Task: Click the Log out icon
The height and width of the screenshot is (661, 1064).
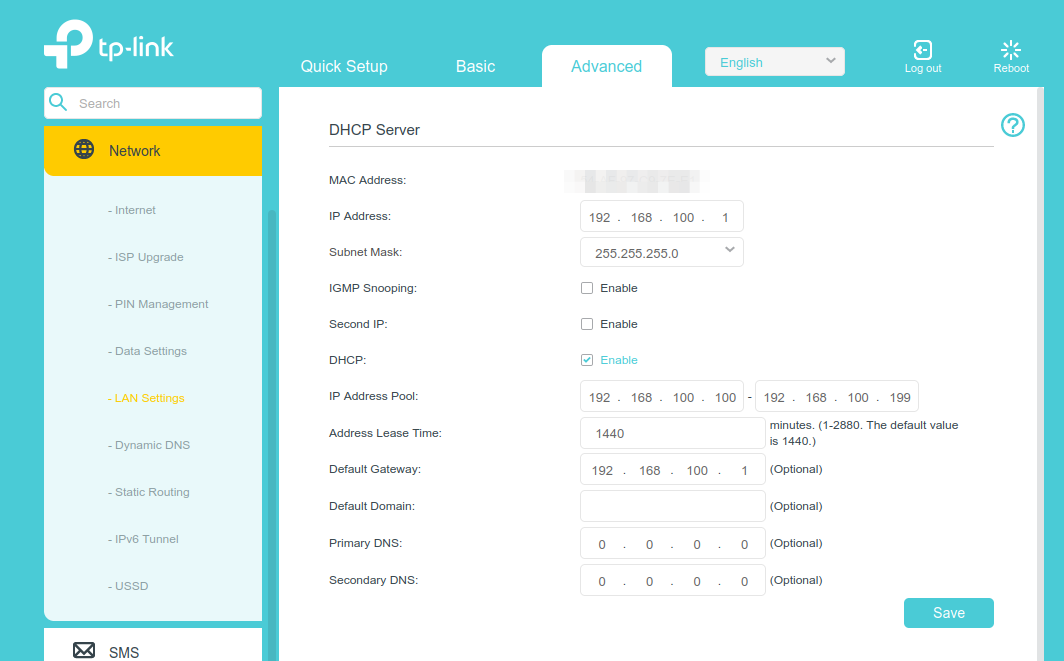Action: point(922,50)
